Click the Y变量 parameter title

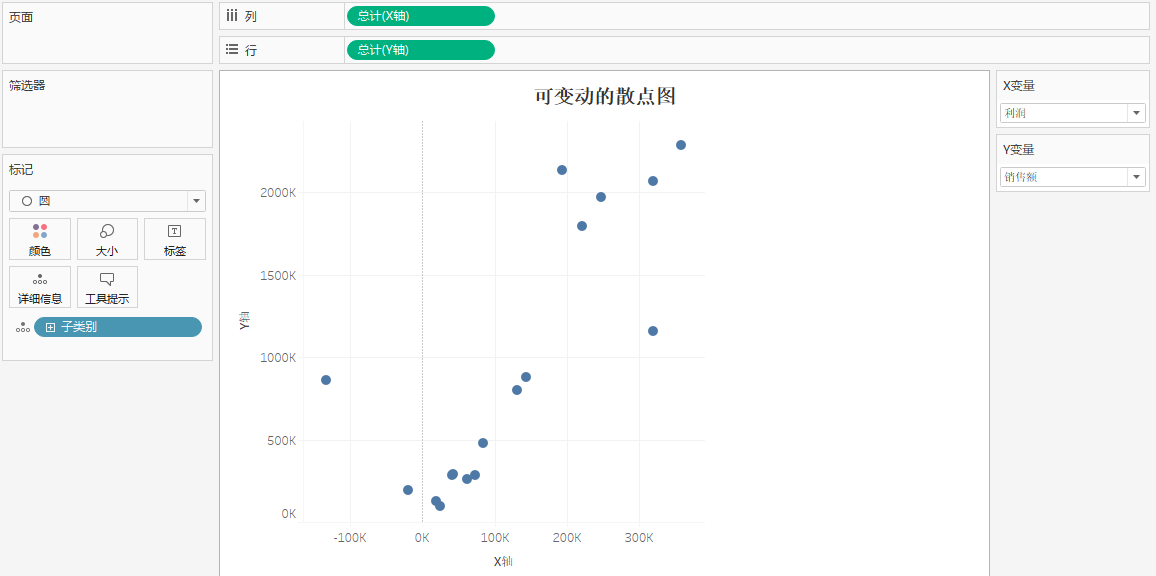pyautogui.click(x=1019, y=150)
